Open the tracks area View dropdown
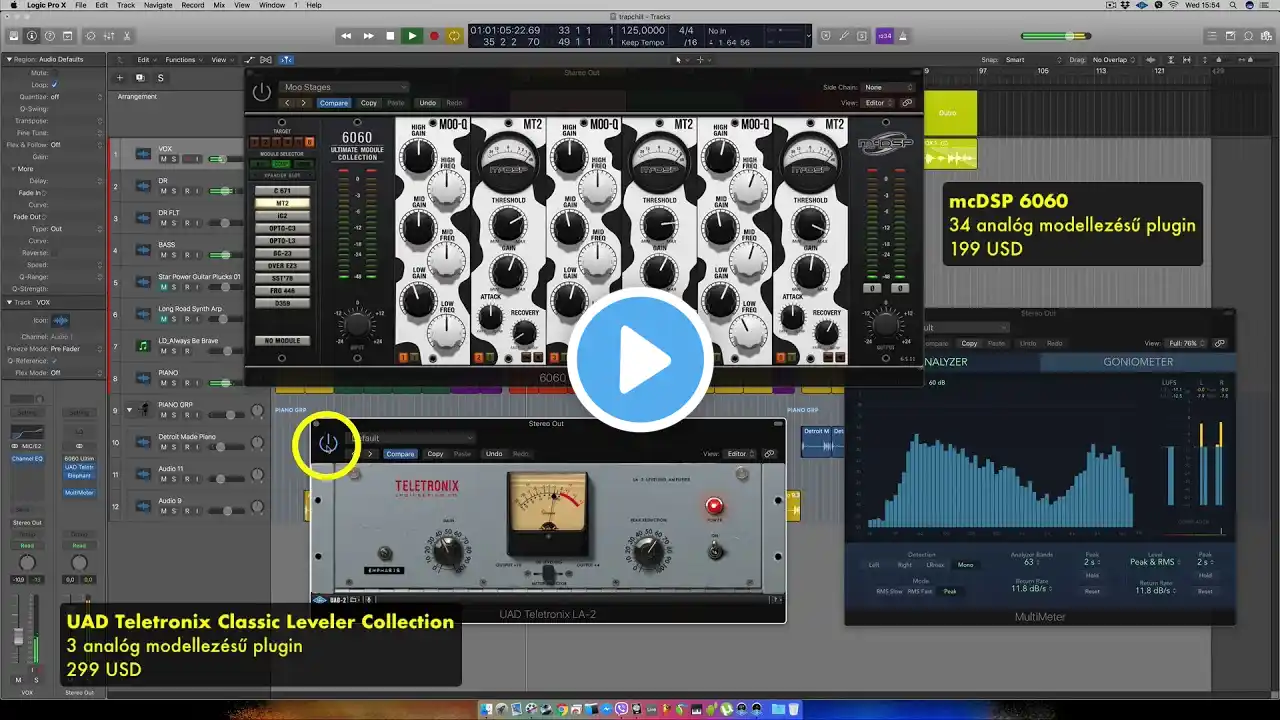Image resolution: width=1280 pixels, height=720 pixels. click(221, 60)
